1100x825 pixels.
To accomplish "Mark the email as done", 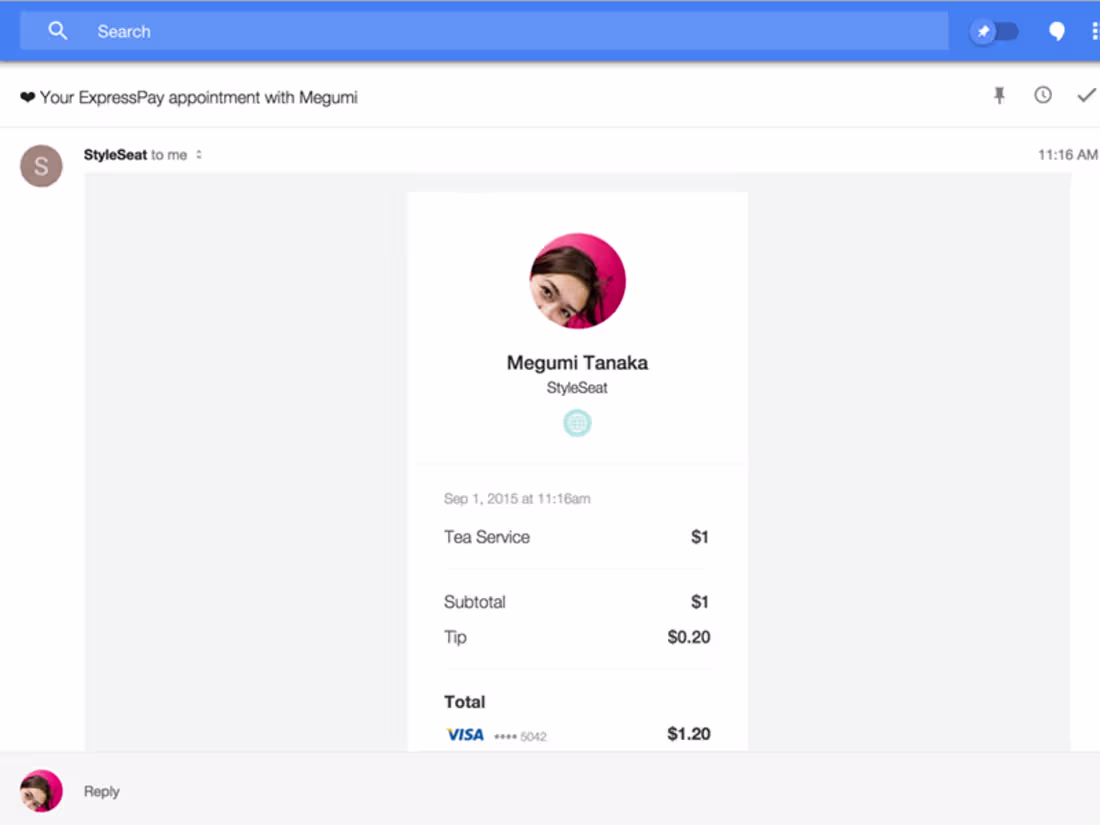I will coord(1087,95).
